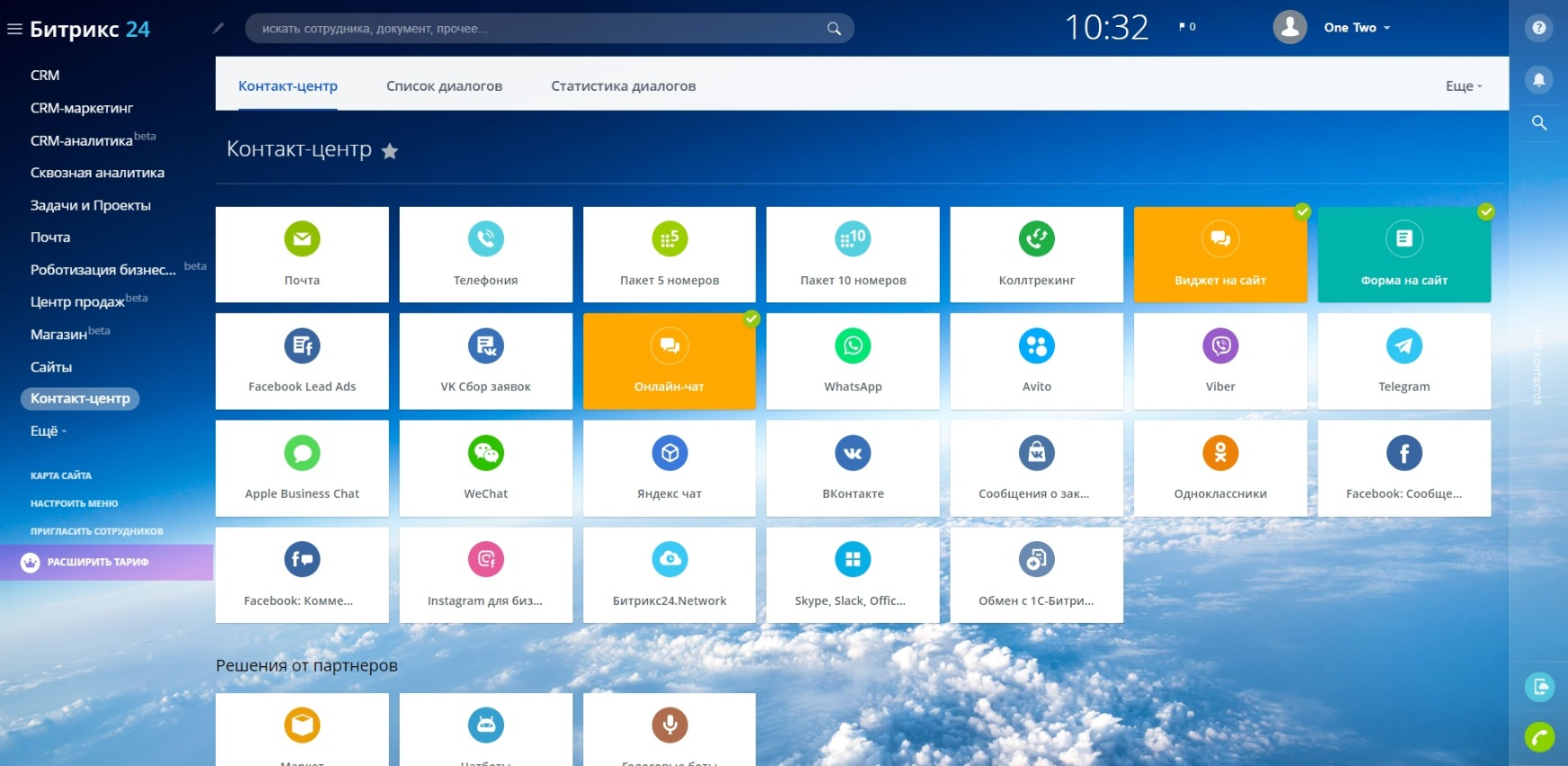This screenshot has height=766, width=1568.
Task: Open notifications bell in right panel
Action: 1539,80
